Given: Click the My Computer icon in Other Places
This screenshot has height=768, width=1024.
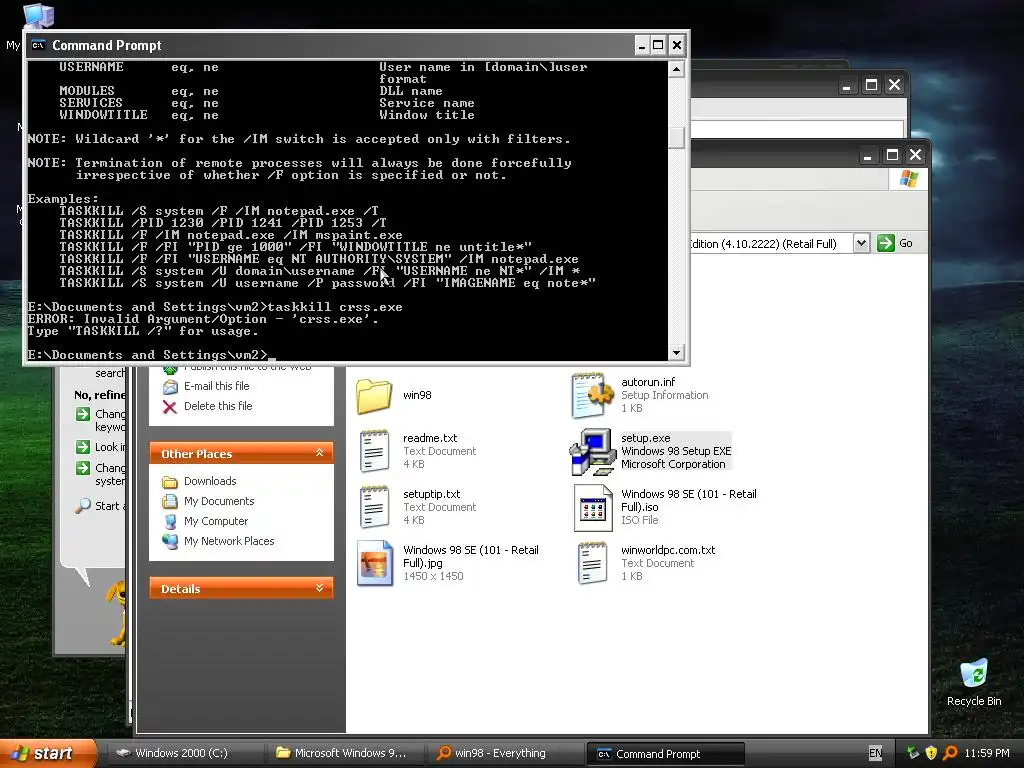Looking at the screenshot, I should point(170,522).
